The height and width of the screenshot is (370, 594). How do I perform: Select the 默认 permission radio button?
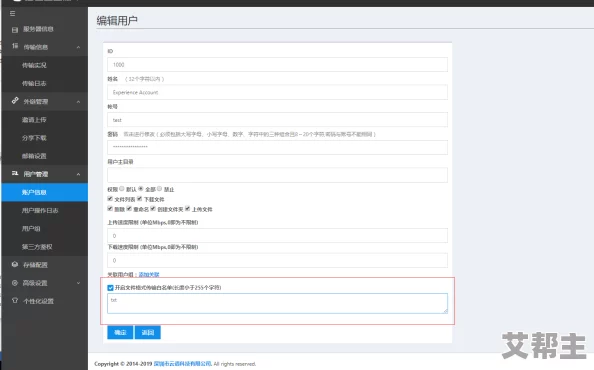(x=122, y=188)
